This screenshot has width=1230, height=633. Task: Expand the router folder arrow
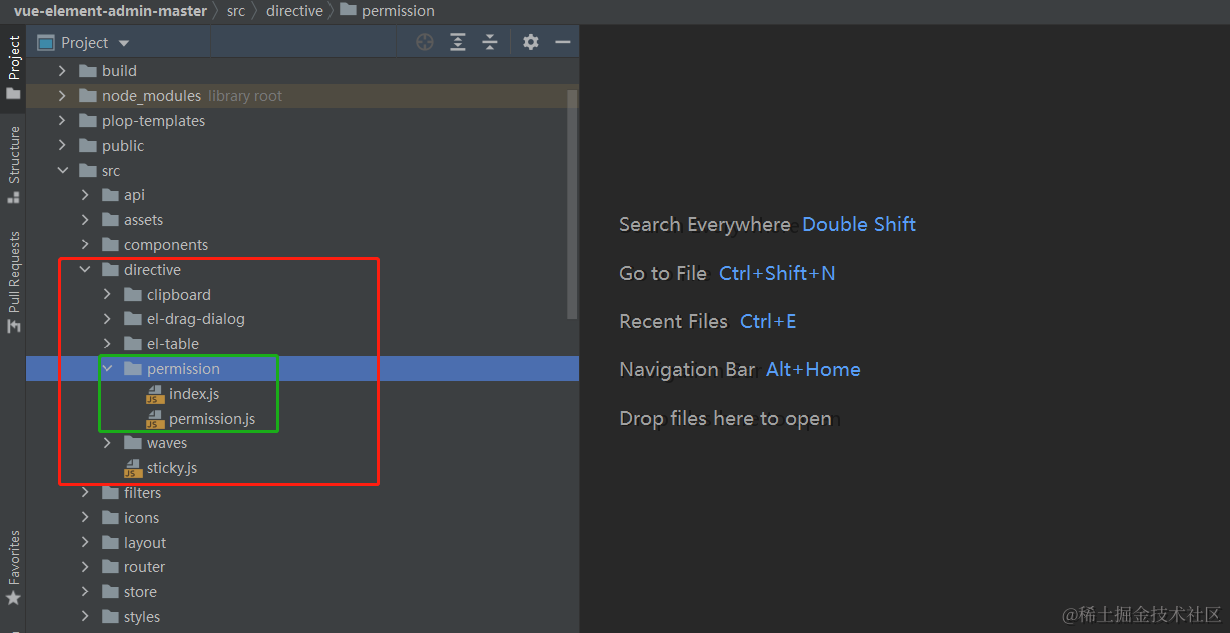(x=85, y=567)
